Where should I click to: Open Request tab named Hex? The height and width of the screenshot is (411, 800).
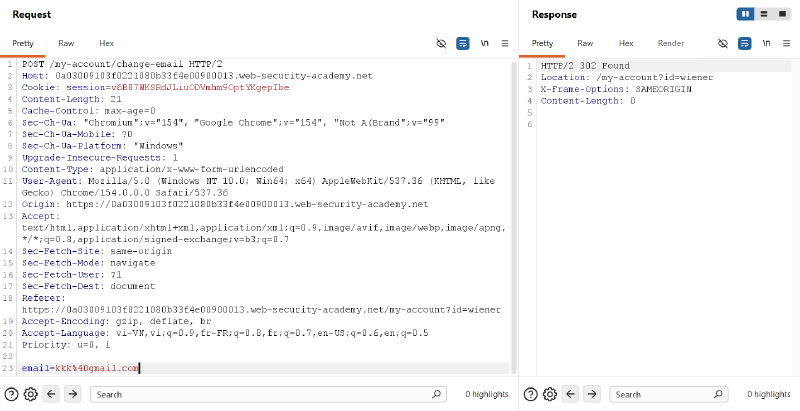[x=107, y=43]
